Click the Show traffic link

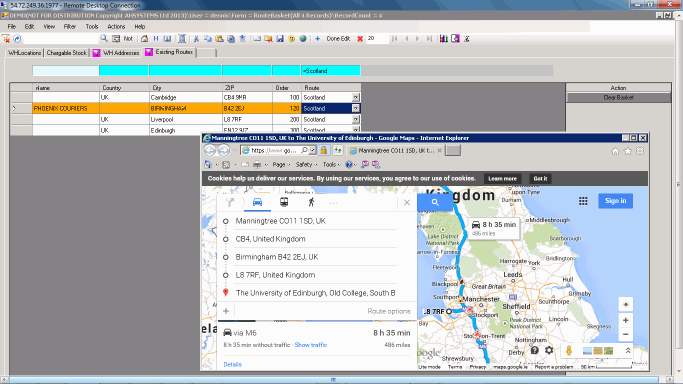[x=311, y=345]
